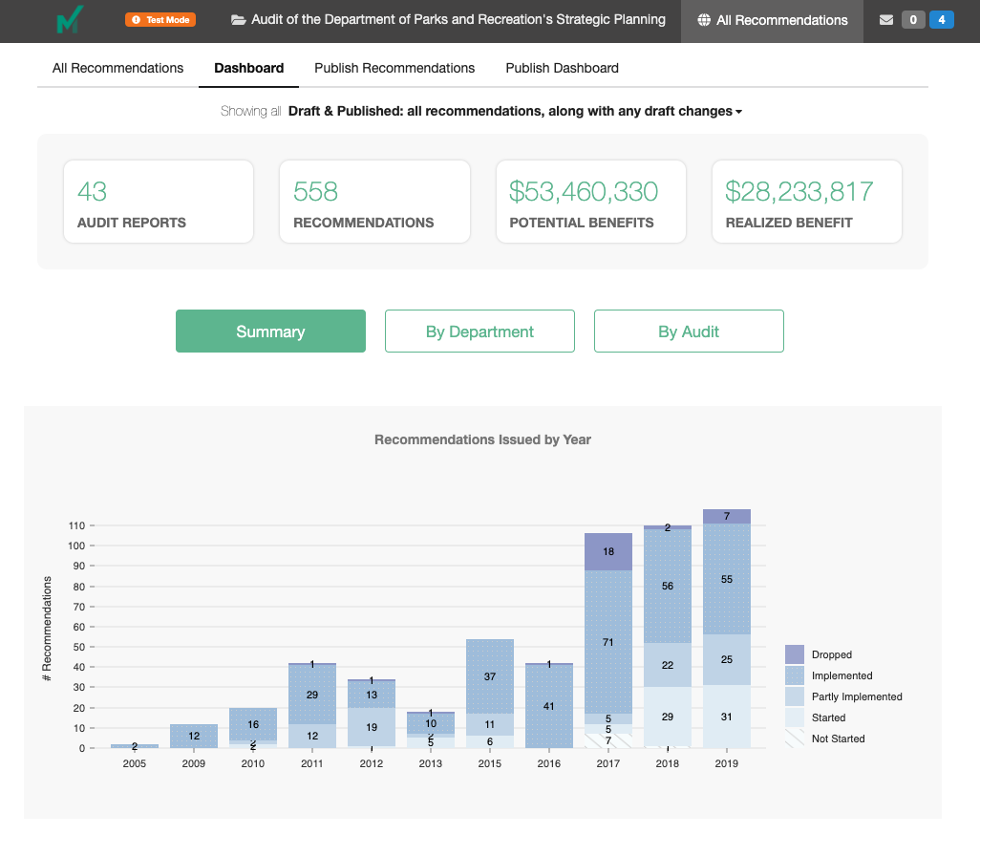This screenshot has height=843, width=981.
Task: Click the 2009 bar labeled 12
Action: point(194,736)
